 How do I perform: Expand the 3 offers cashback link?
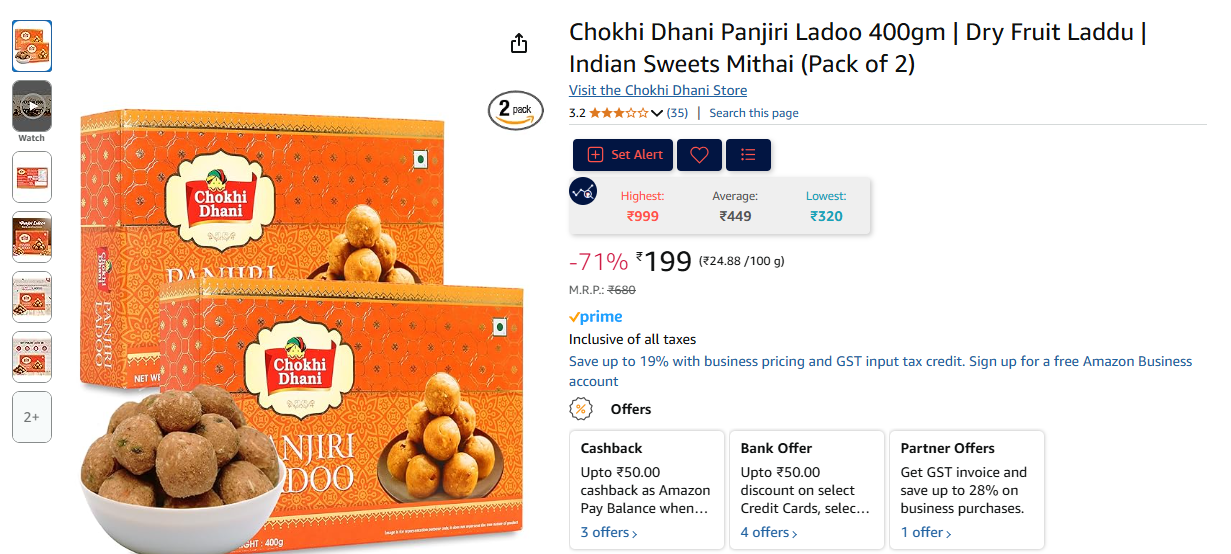[x=609, y=532]
